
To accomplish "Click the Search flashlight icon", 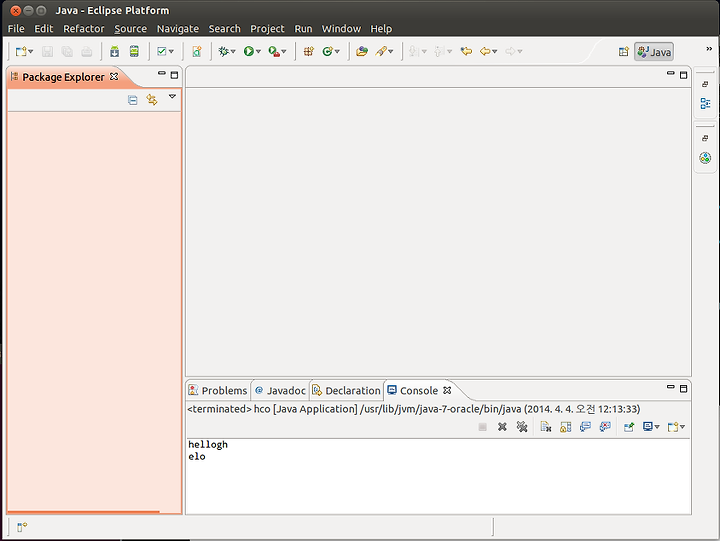I will pyautogui.click(x=381, y=51).
